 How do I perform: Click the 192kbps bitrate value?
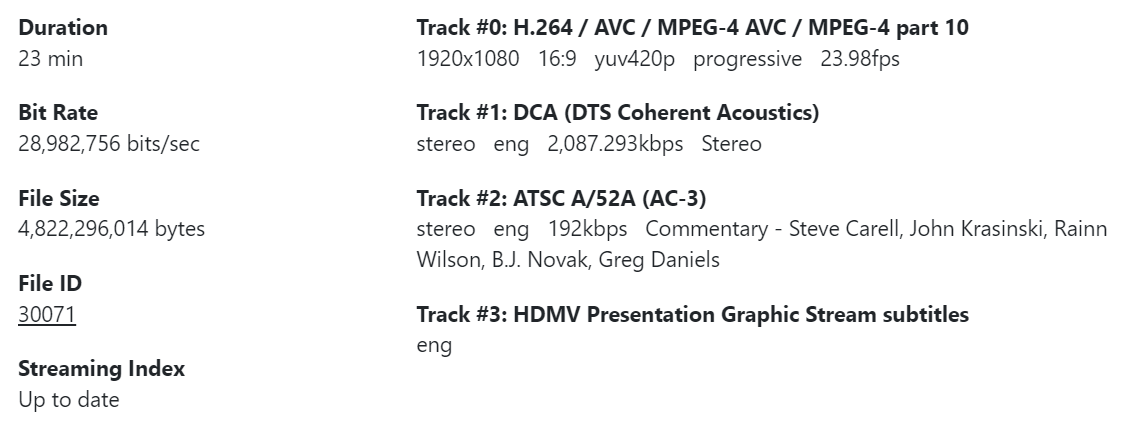(587, 229)
